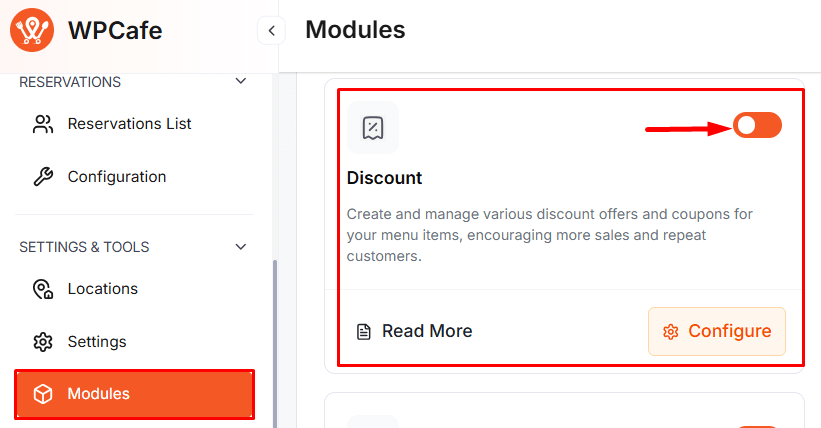Click the Locations pin icon
This screenshot has width=821, height=428.
pos(43,289)
